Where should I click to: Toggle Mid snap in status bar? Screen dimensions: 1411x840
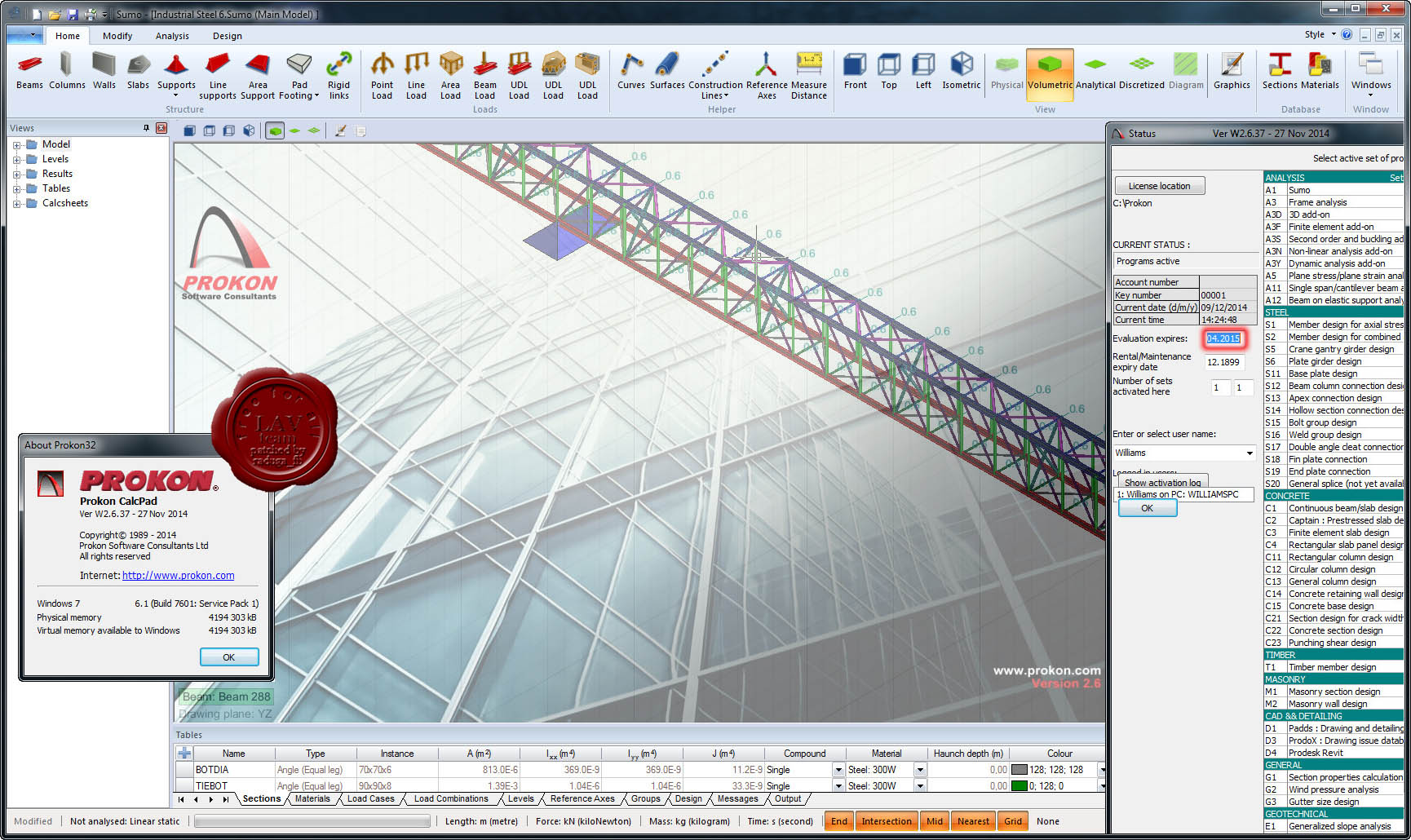click(935, 821)
